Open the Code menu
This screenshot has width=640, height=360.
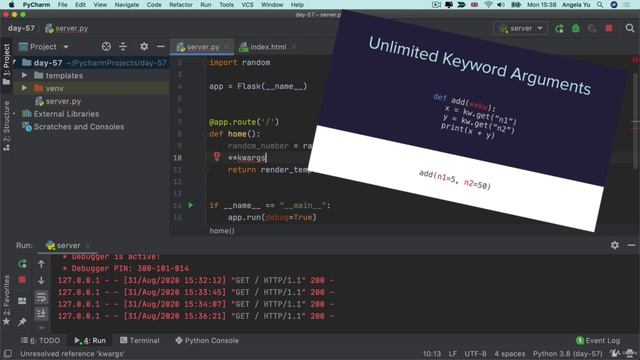(154, 5)
